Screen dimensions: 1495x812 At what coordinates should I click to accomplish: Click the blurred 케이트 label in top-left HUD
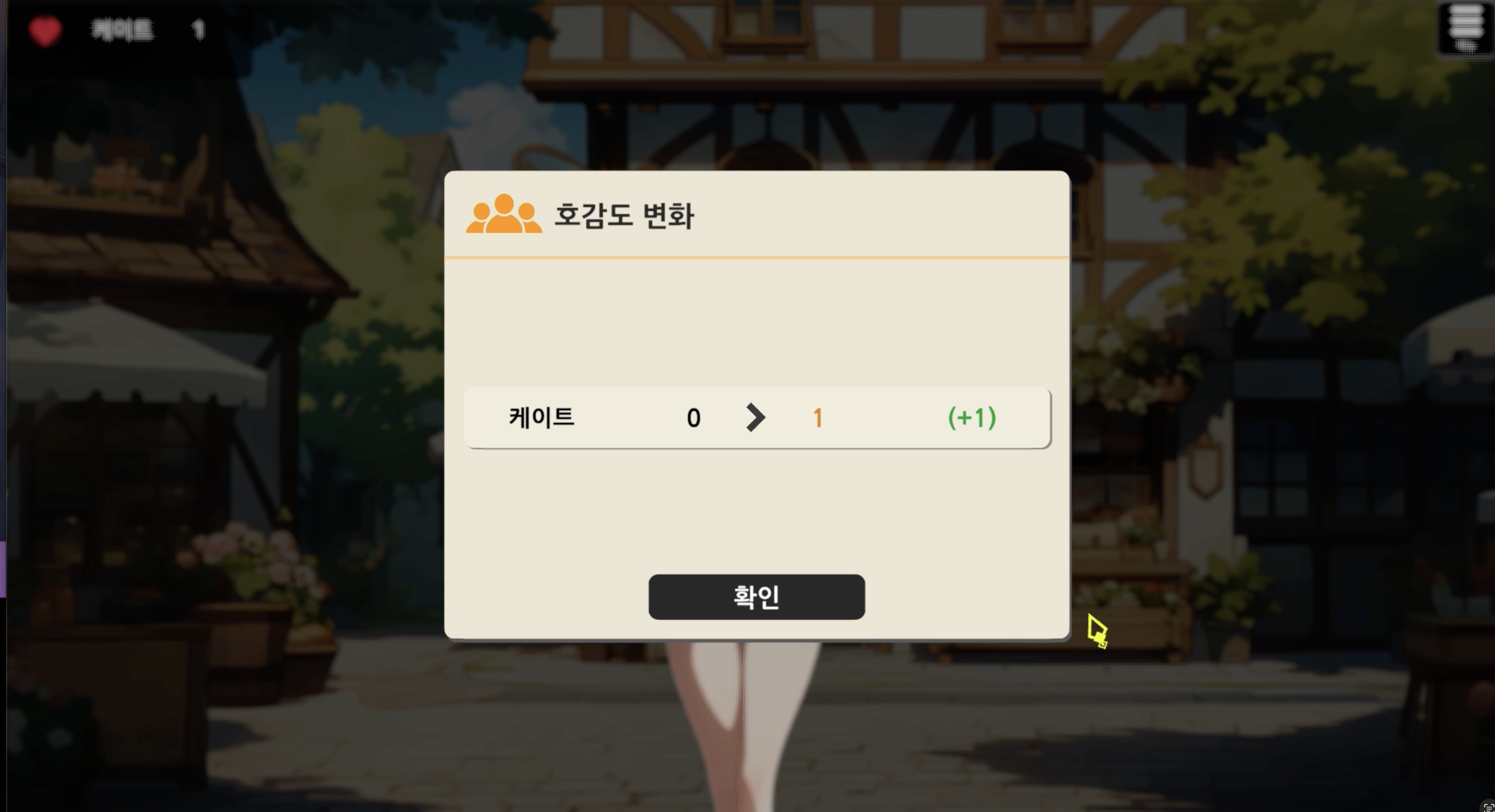pyautogui.click(x=122, y=30)
